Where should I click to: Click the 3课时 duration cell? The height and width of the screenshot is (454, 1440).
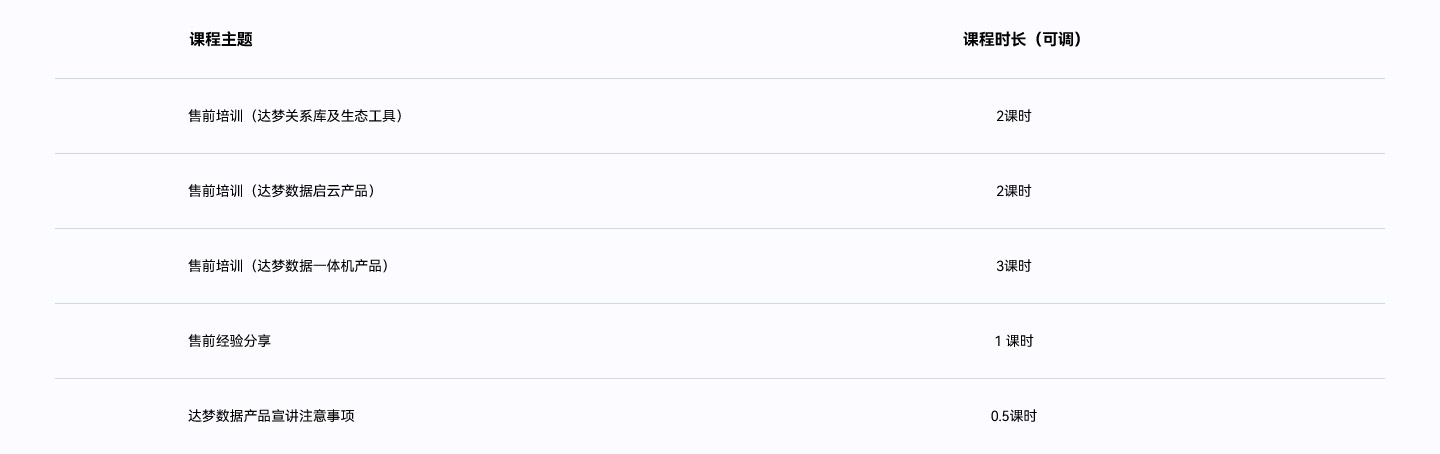click(1013, 266)
